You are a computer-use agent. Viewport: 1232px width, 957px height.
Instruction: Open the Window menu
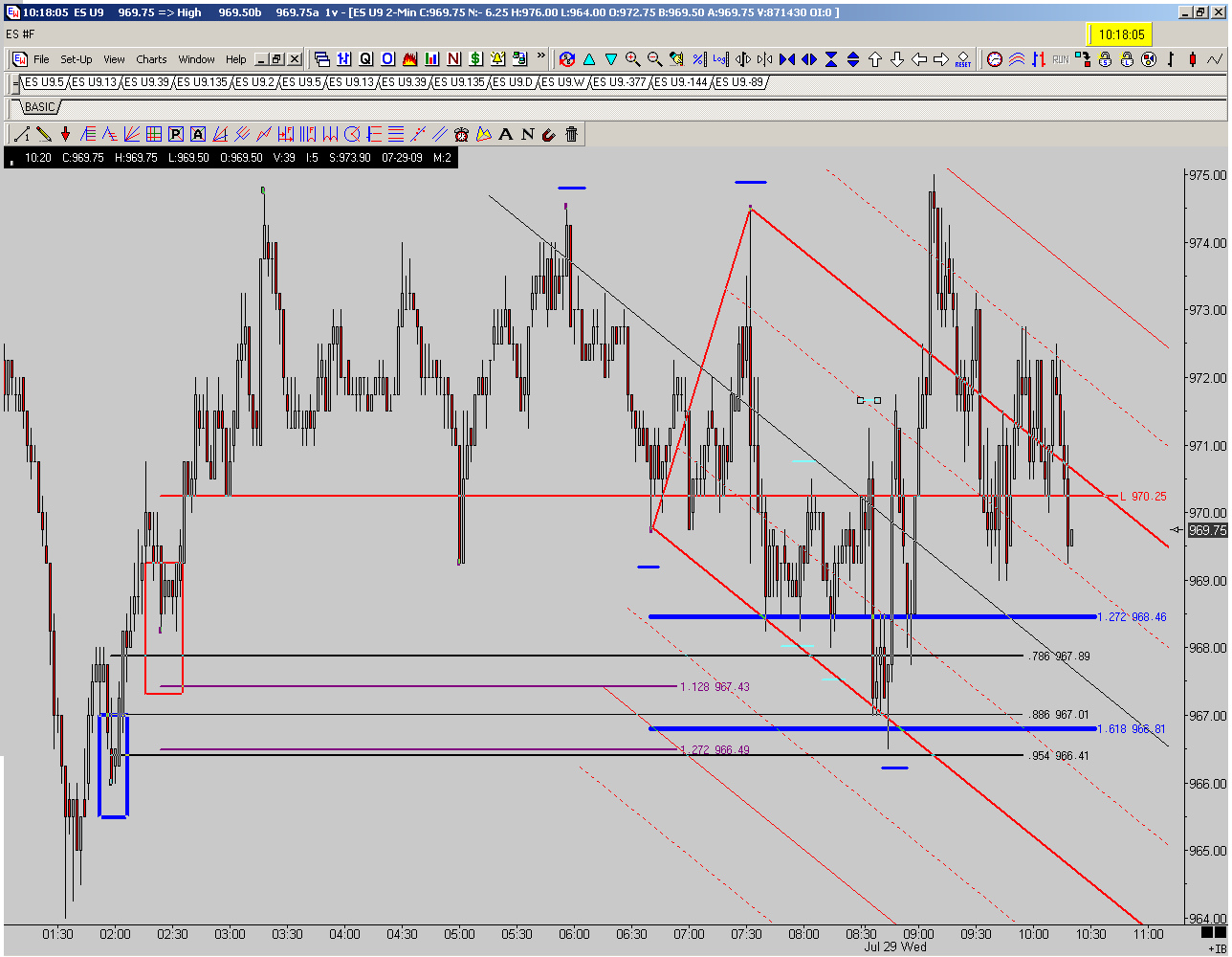click(x=196, y=59)
